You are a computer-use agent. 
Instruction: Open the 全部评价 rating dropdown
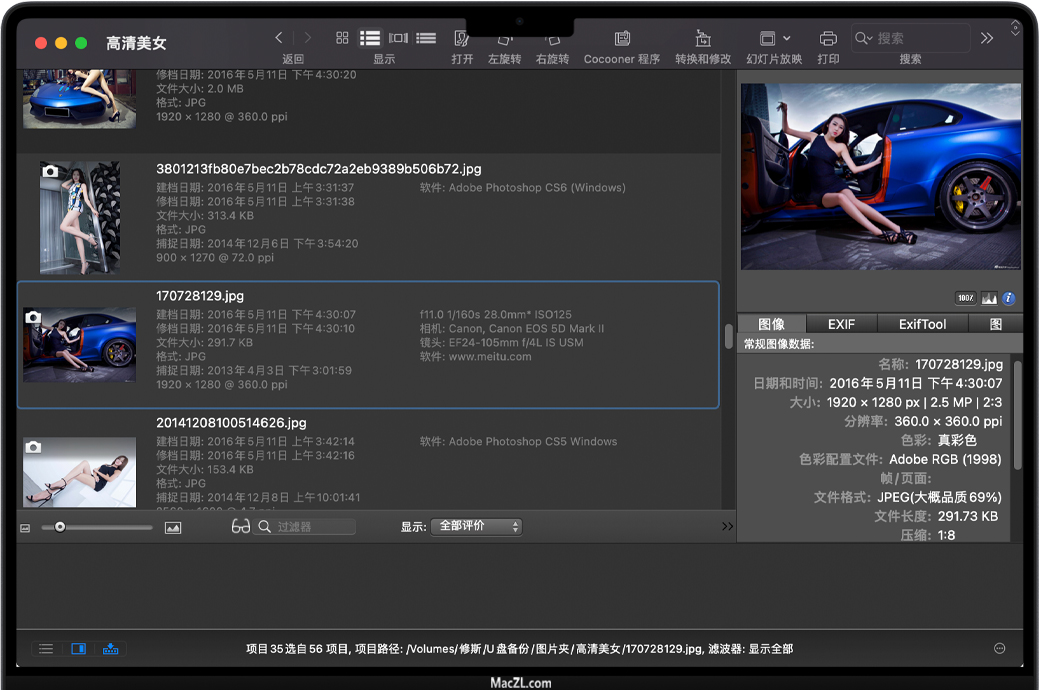[x=476, y=527]
